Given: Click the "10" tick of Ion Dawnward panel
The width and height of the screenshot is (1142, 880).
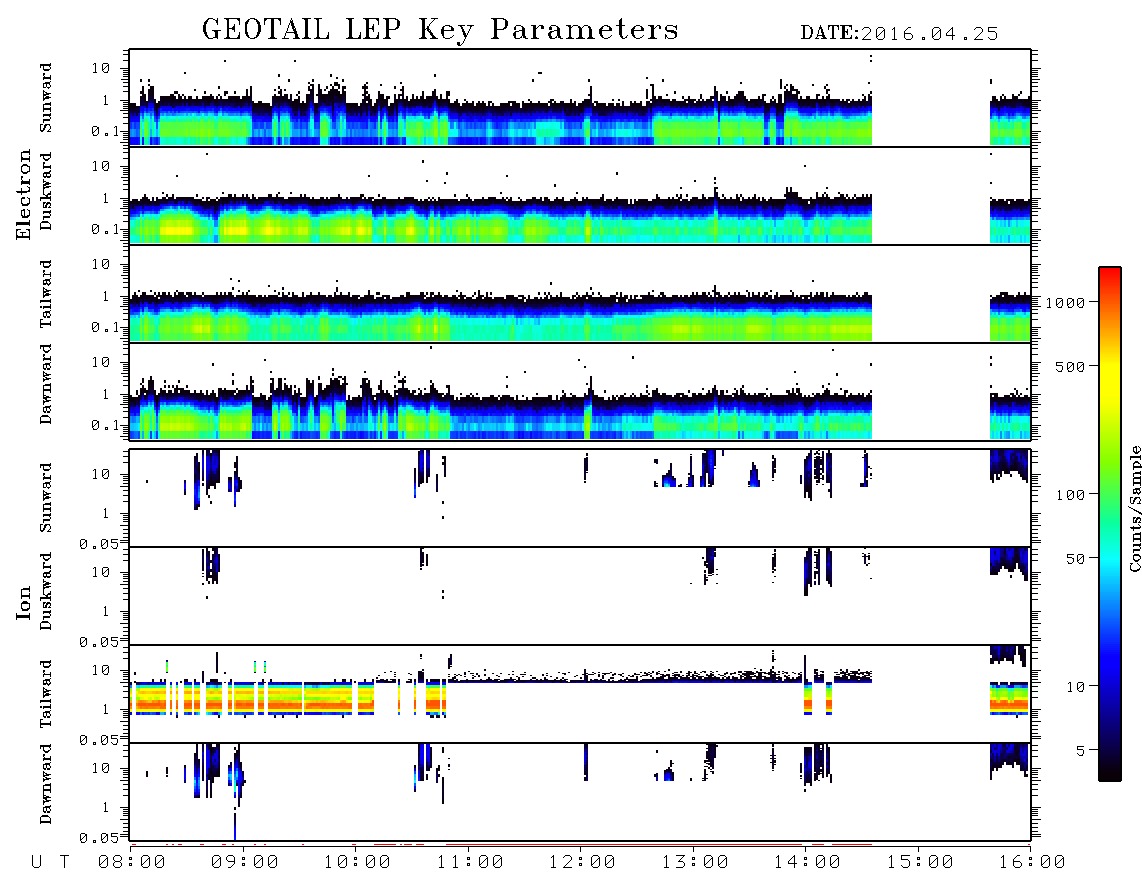Looking at the screenshot, I should [101, 769].
